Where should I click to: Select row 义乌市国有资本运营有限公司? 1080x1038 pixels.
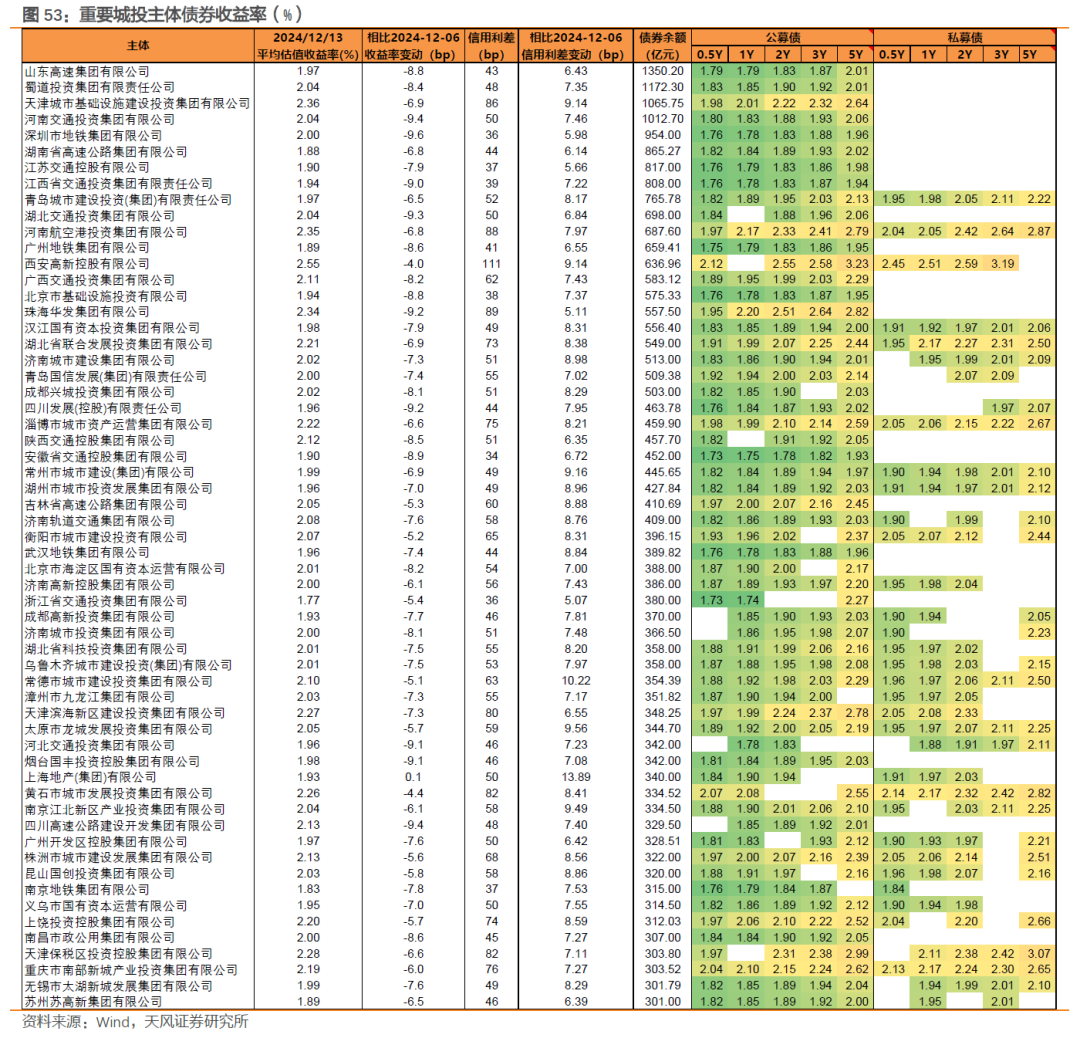(539, 905)
